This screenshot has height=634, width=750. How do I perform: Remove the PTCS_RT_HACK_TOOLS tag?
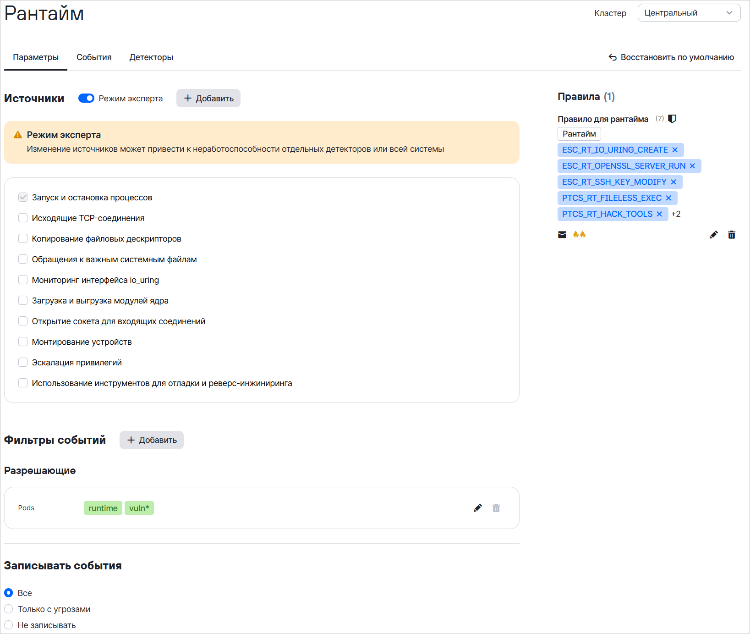coord(660,214)
